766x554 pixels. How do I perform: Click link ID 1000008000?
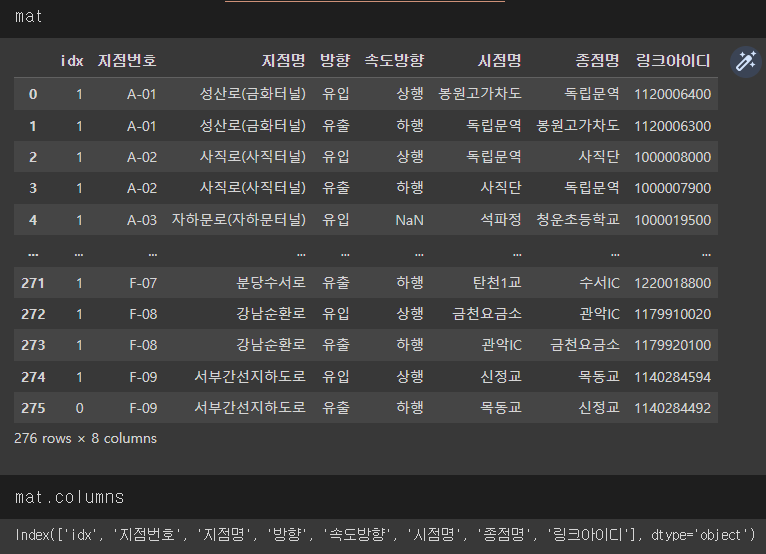[672, 157]
